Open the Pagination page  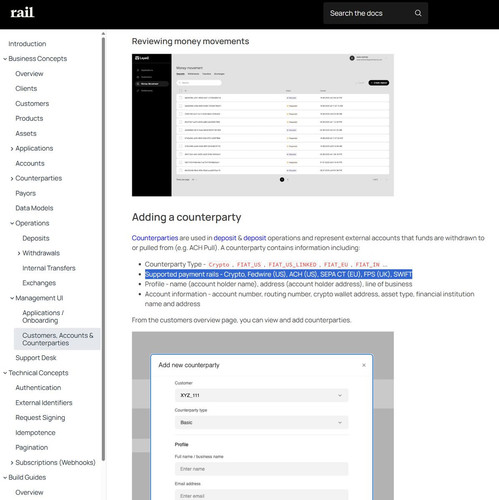(x=32, y=447)
